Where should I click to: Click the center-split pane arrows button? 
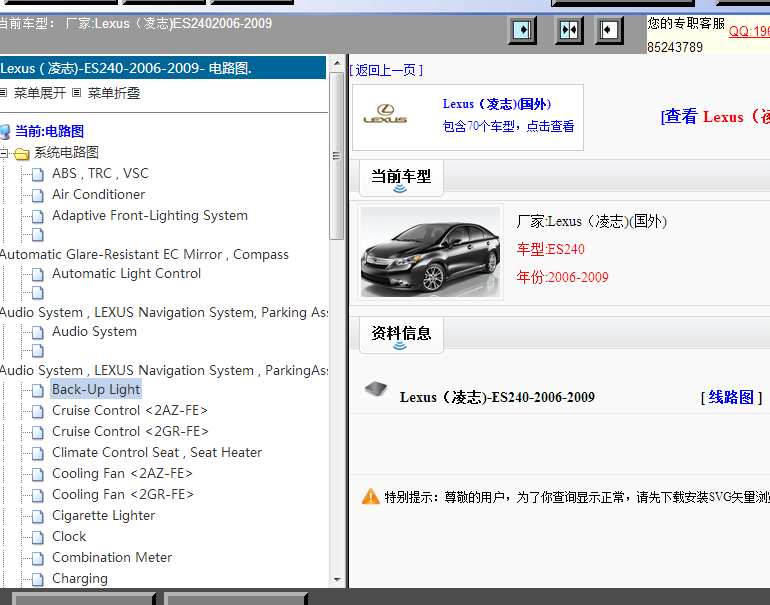click(569, 30)
